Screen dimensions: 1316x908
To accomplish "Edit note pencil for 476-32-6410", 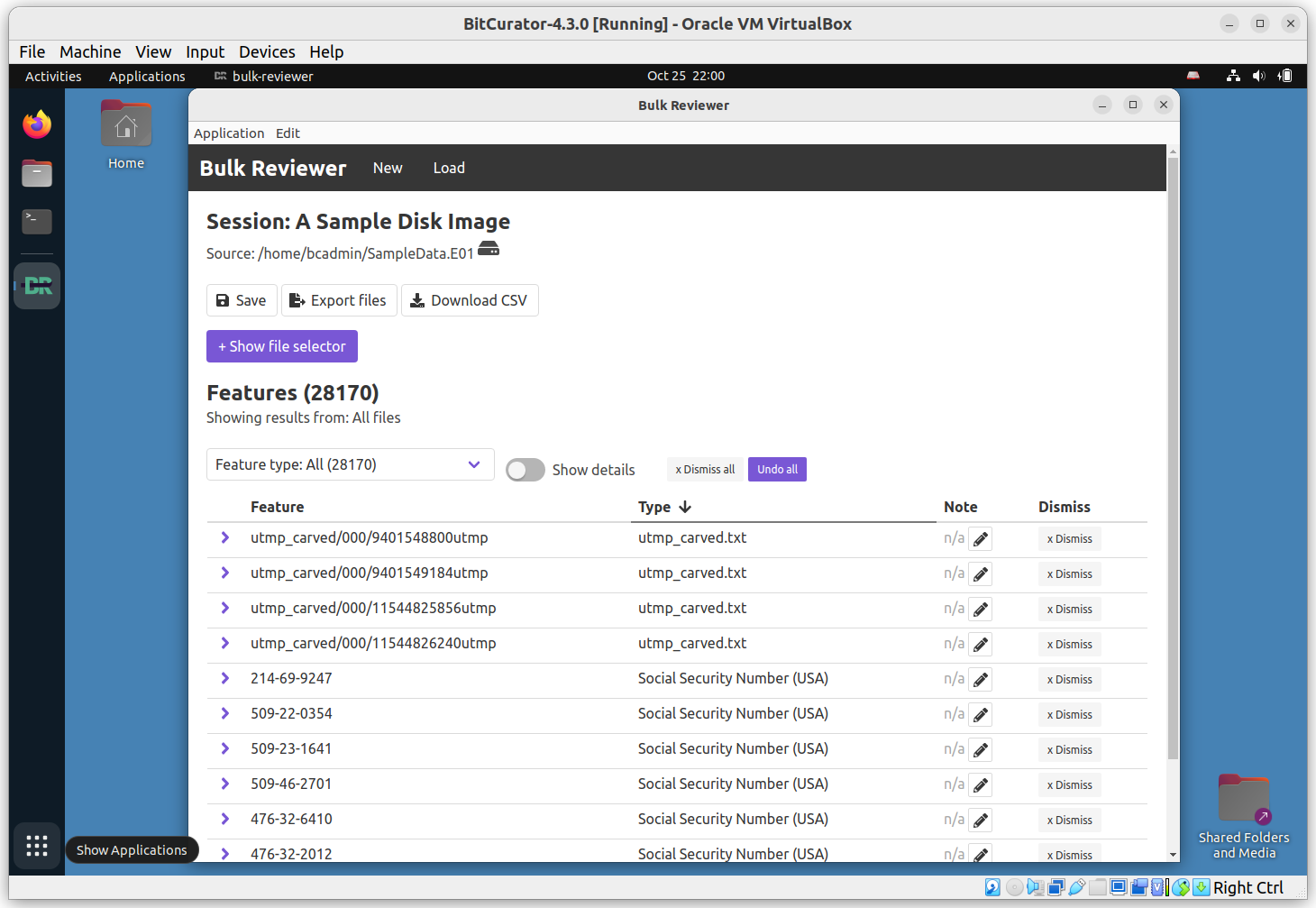I will pos(981,821).
